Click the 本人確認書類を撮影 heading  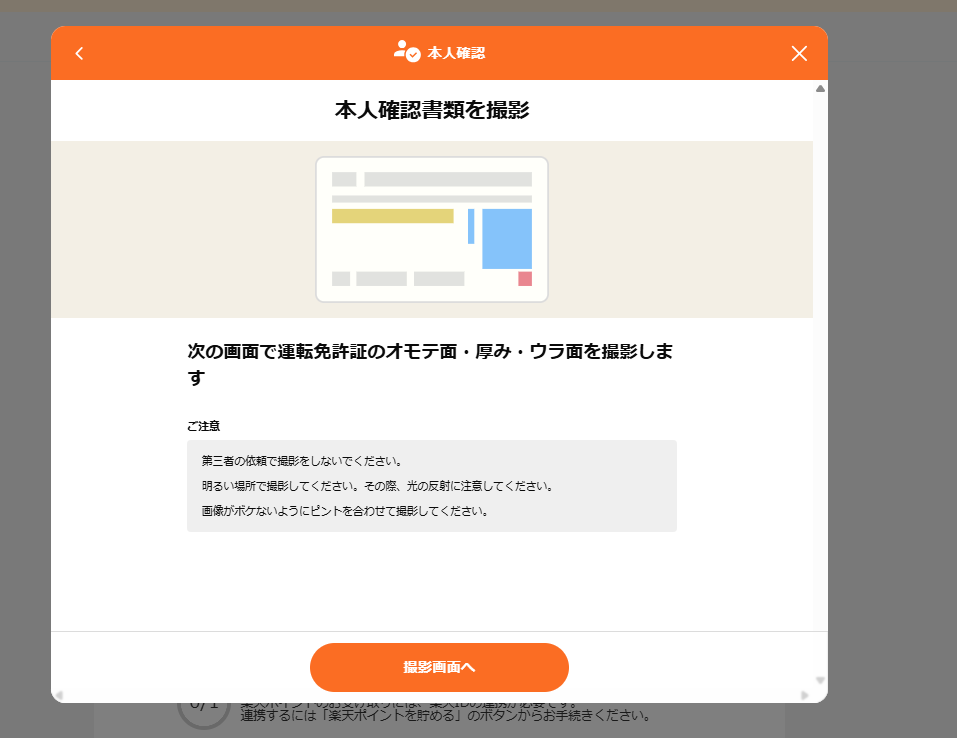coord(432,110)
